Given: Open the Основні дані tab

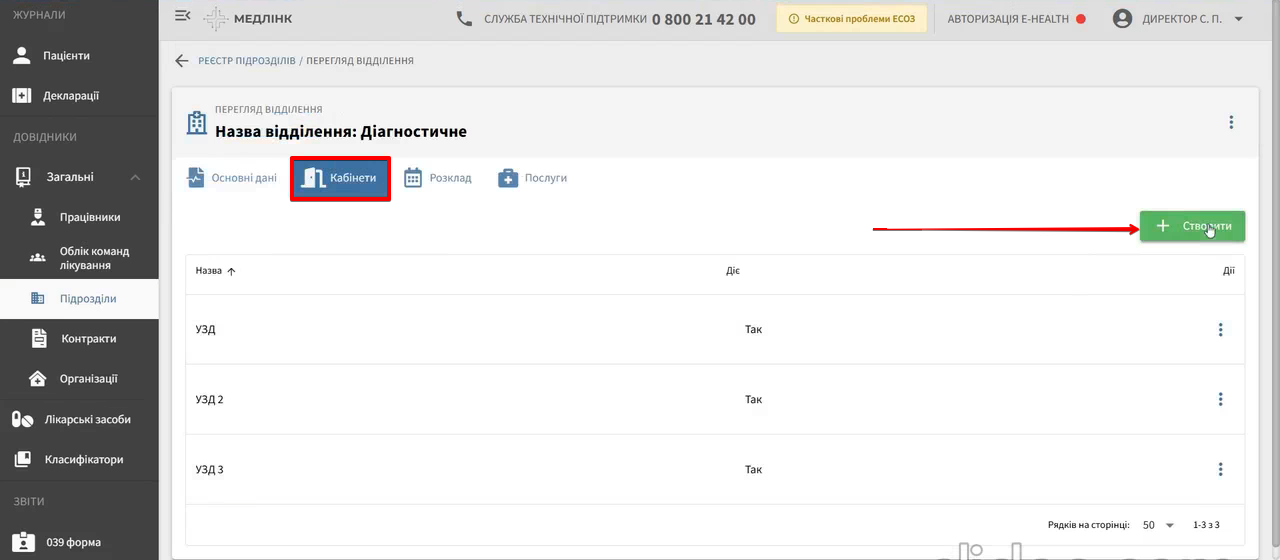Looking at the screenshot, I should 232,178.
